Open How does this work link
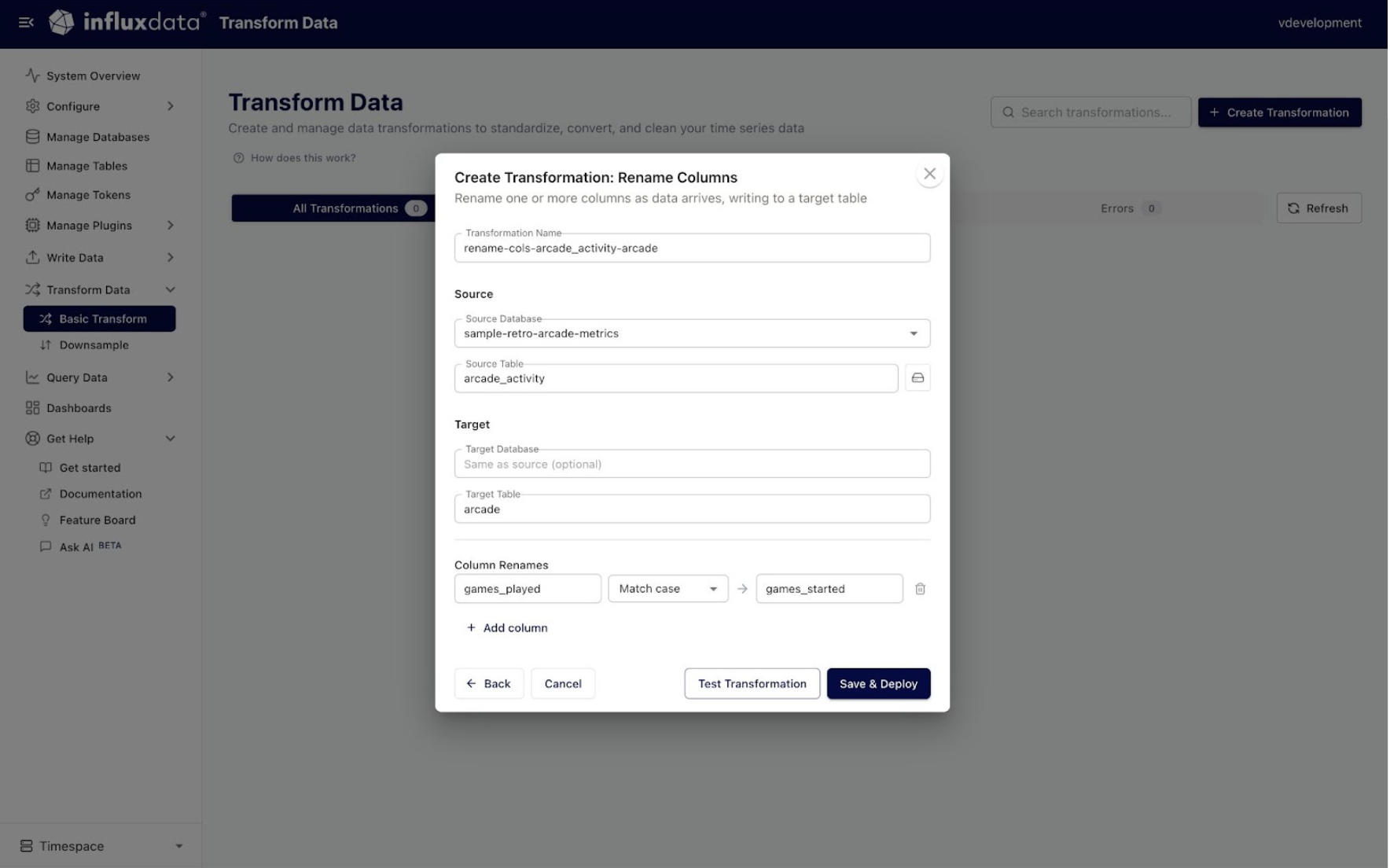Viewport: 1390px width, 868px height. coord(295,158)
